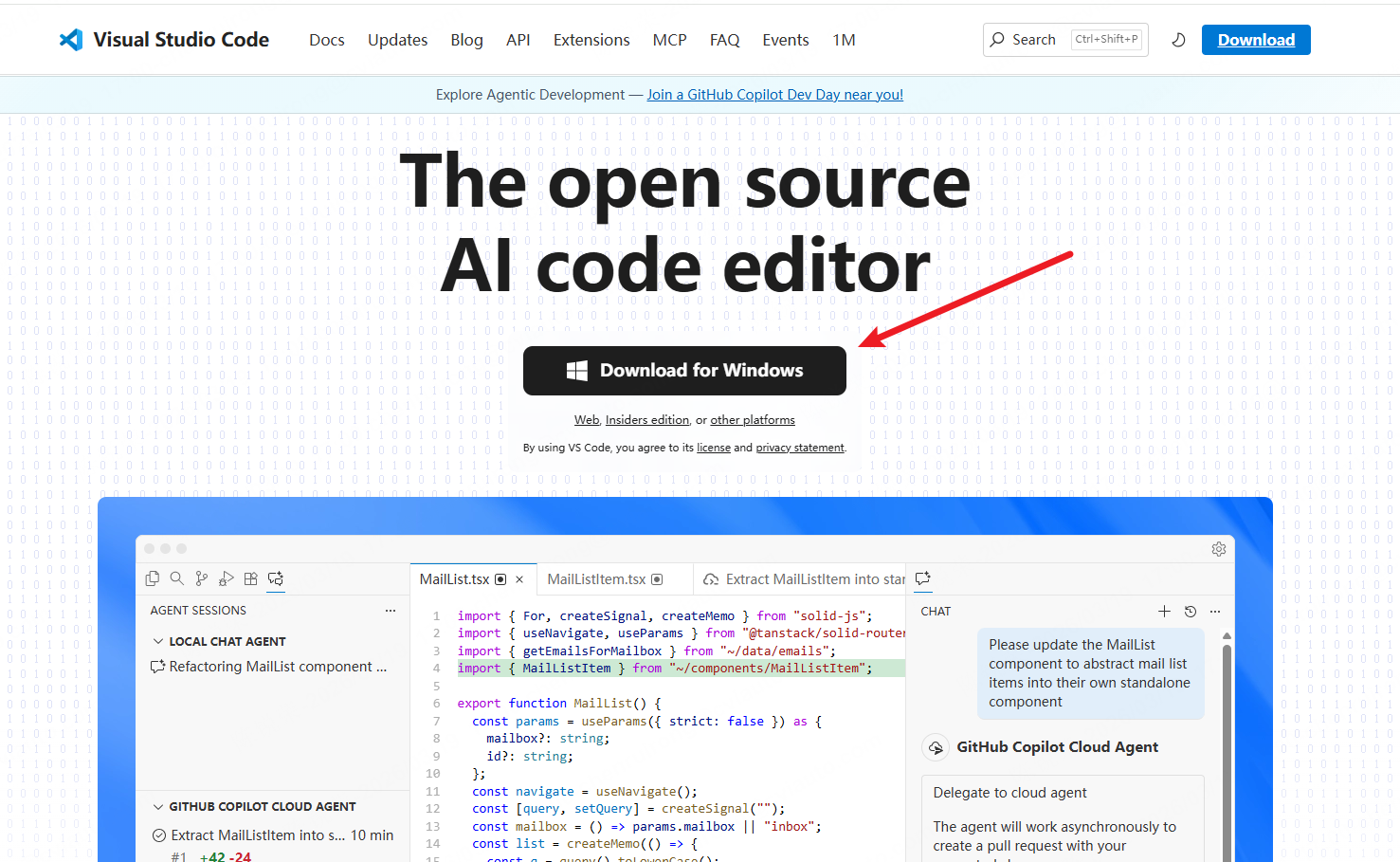Open Explorer files icon in editor mockup
This screenshot has width=1400, height=862.
click(x=153, y=578)
